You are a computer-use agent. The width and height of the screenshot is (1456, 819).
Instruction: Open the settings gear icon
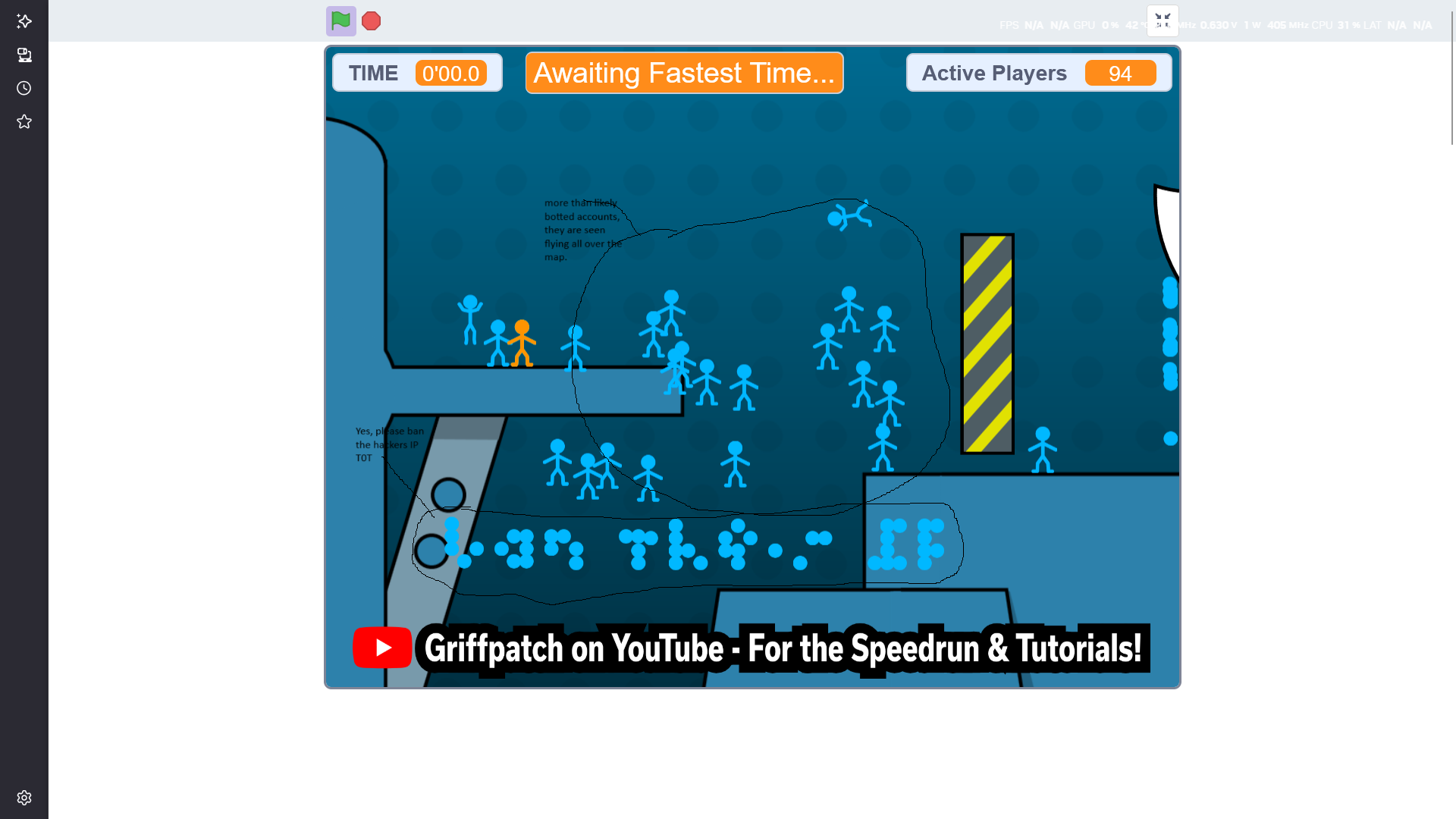tap(24, 798)
